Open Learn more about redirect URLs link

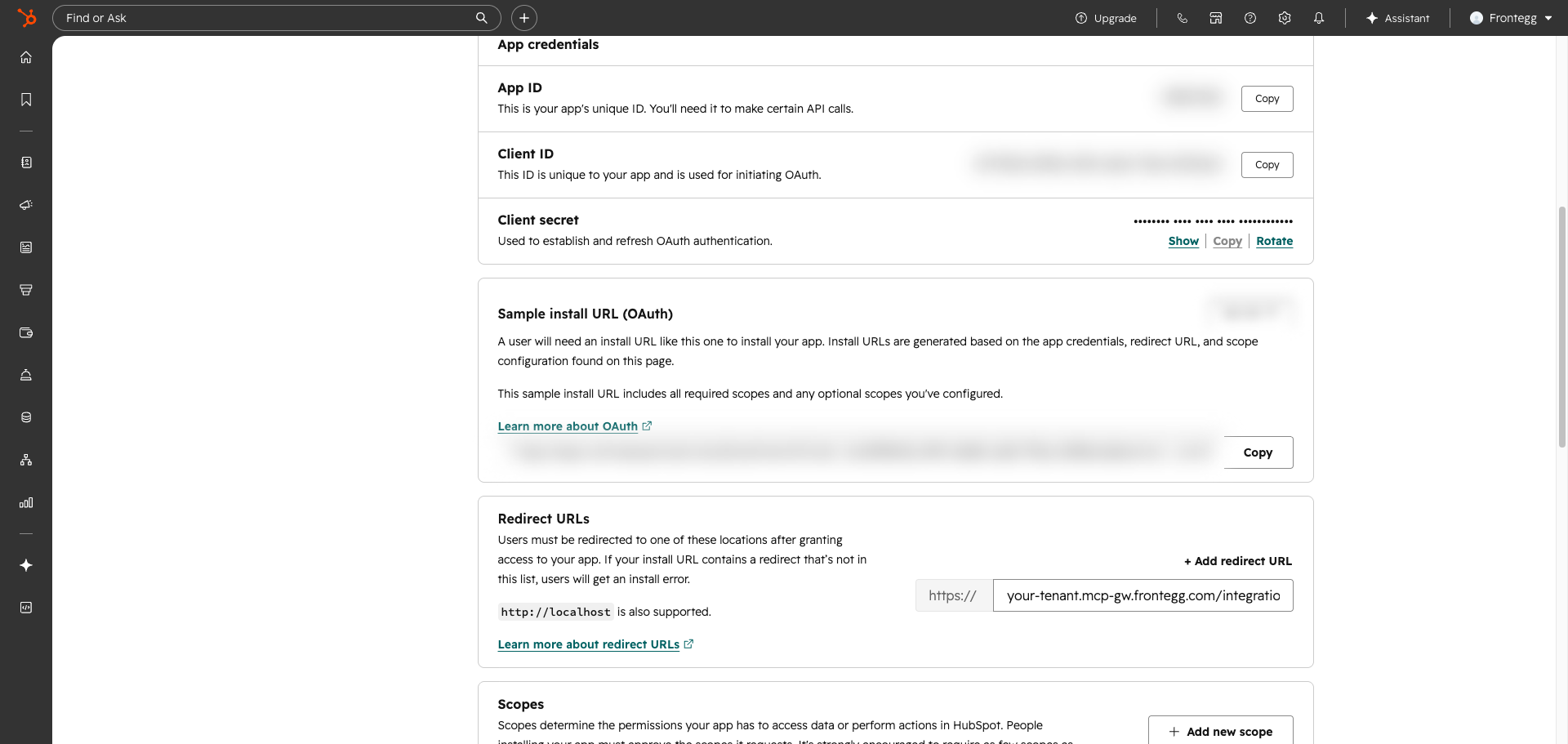coord(595,644)
